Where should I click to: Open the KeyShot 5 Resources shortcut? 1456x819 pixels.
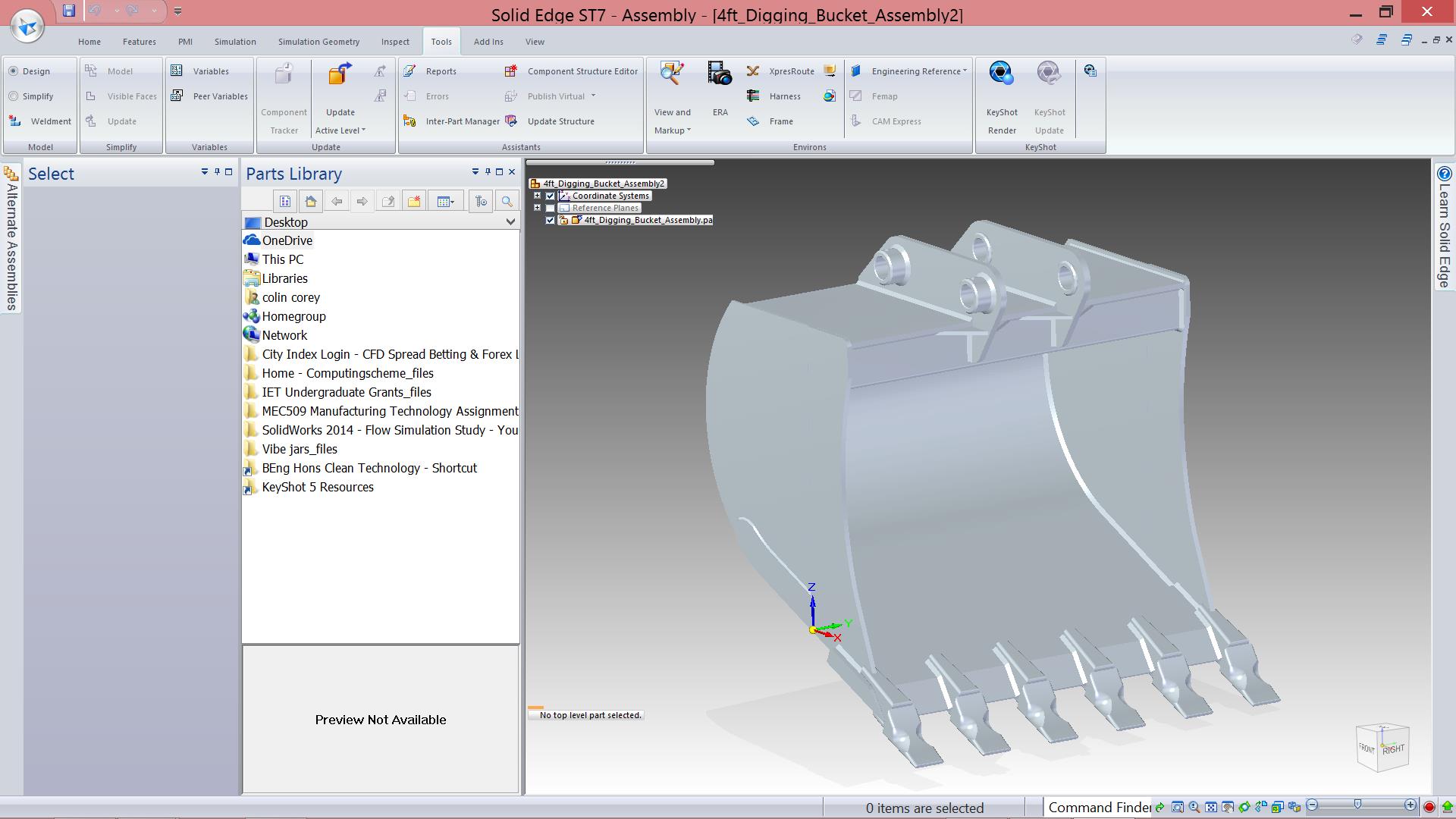(309, 487)
